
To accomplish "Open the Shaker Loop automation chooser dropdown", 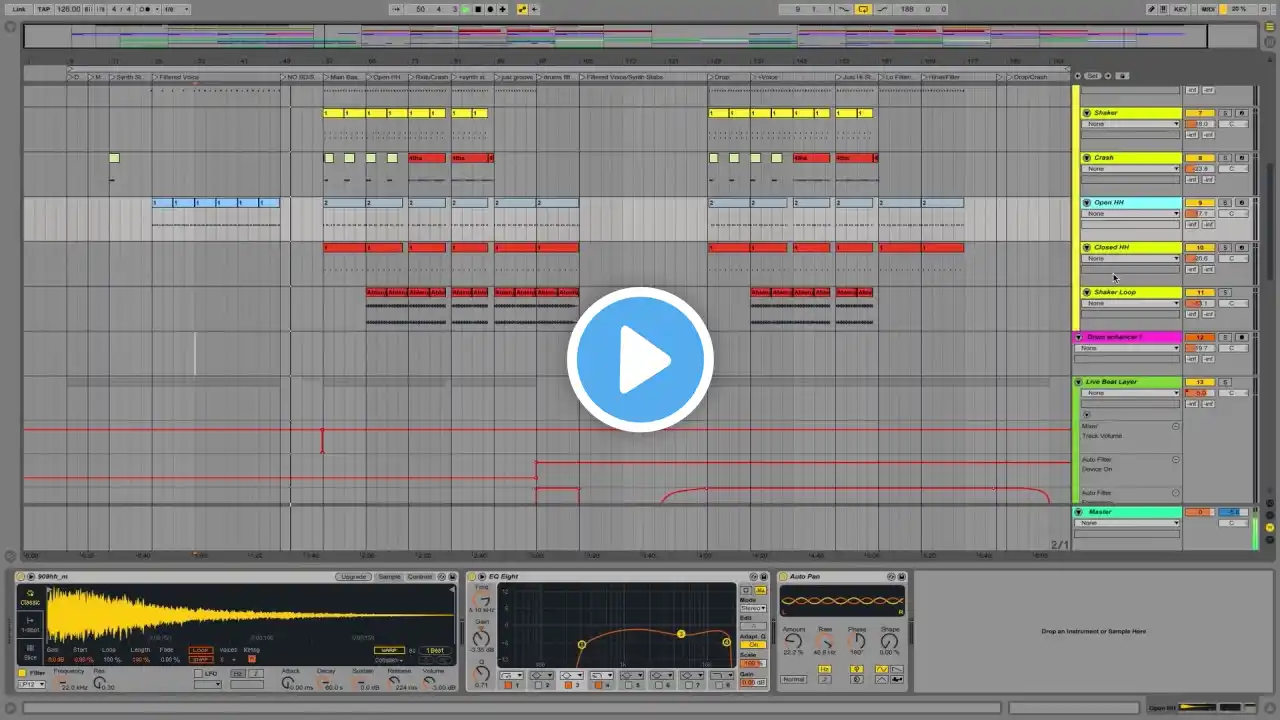I will (1131, 303).
